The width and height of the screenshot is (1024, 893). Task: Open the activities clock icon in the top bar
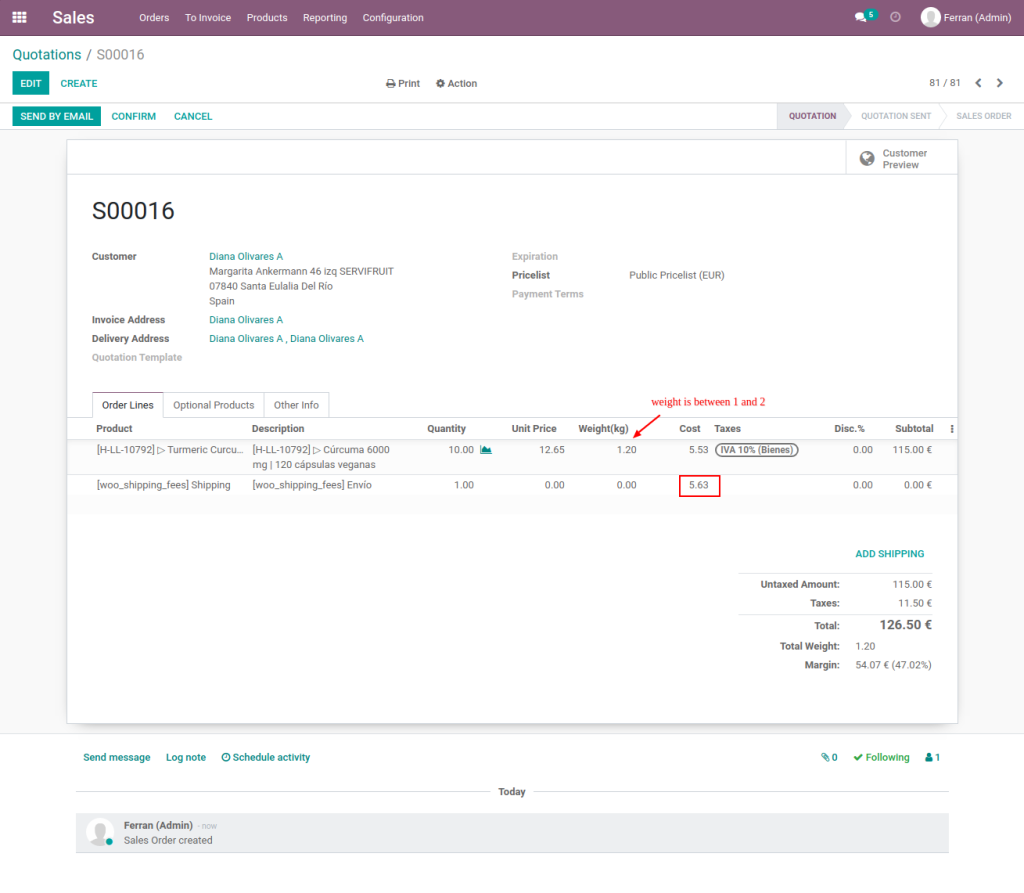pos(896,17)
